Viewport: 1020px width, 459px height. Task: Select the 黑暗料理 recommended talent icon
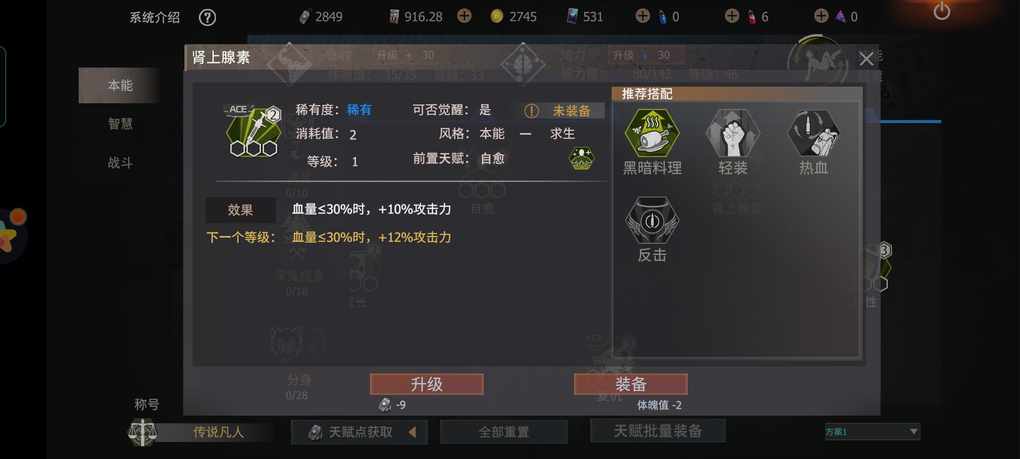652,132
